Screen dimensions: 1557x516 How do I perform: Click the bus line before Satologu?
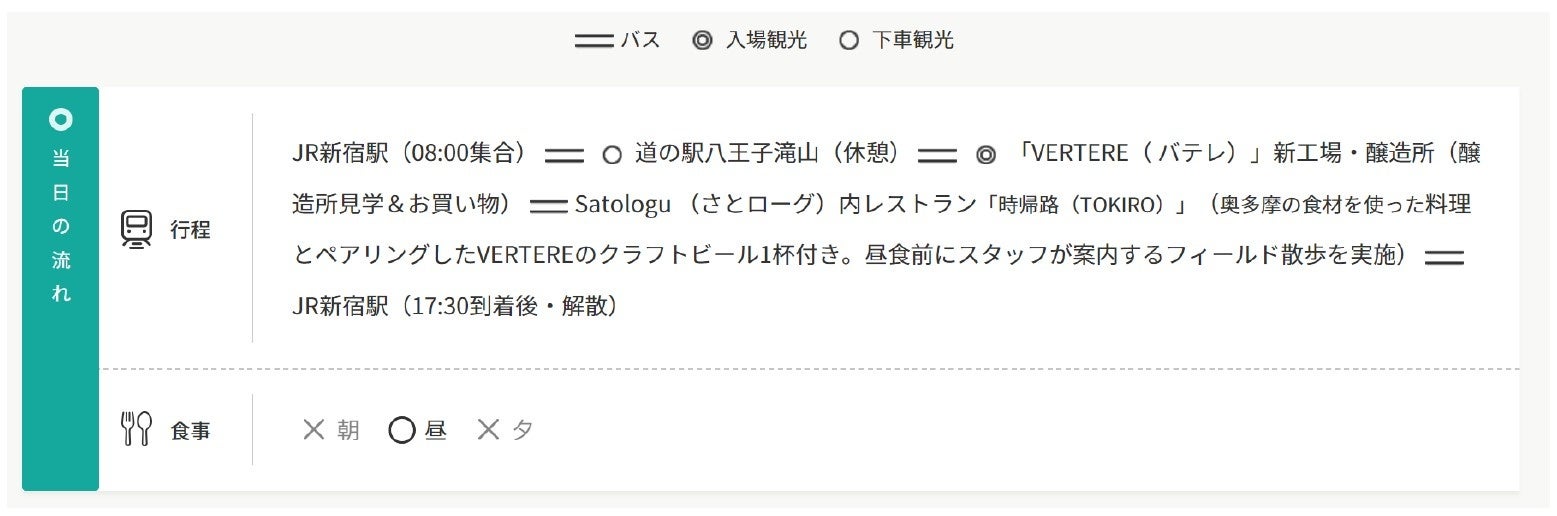549,205
